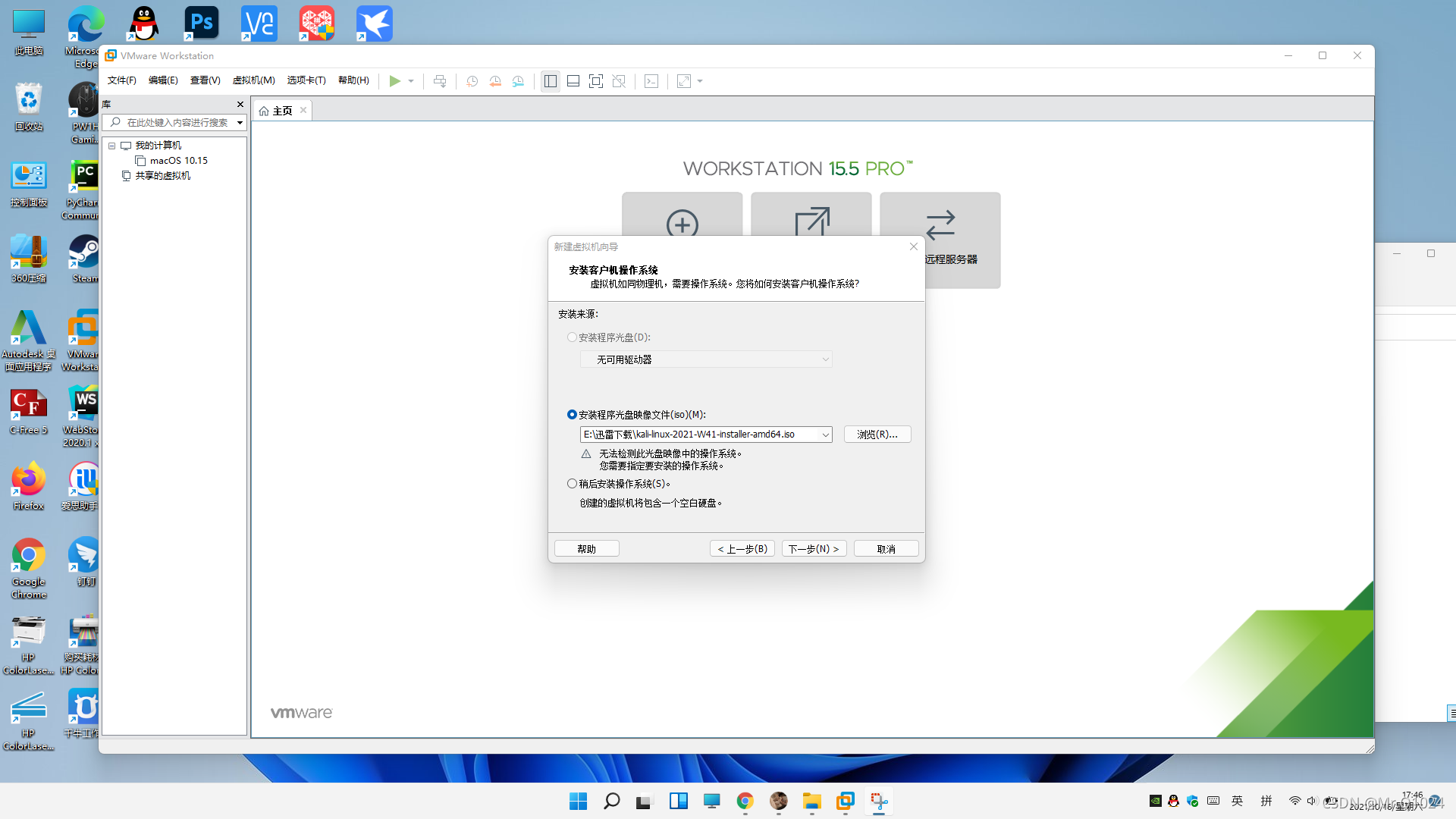Open the power options dropdown arrow

point(411,81)
